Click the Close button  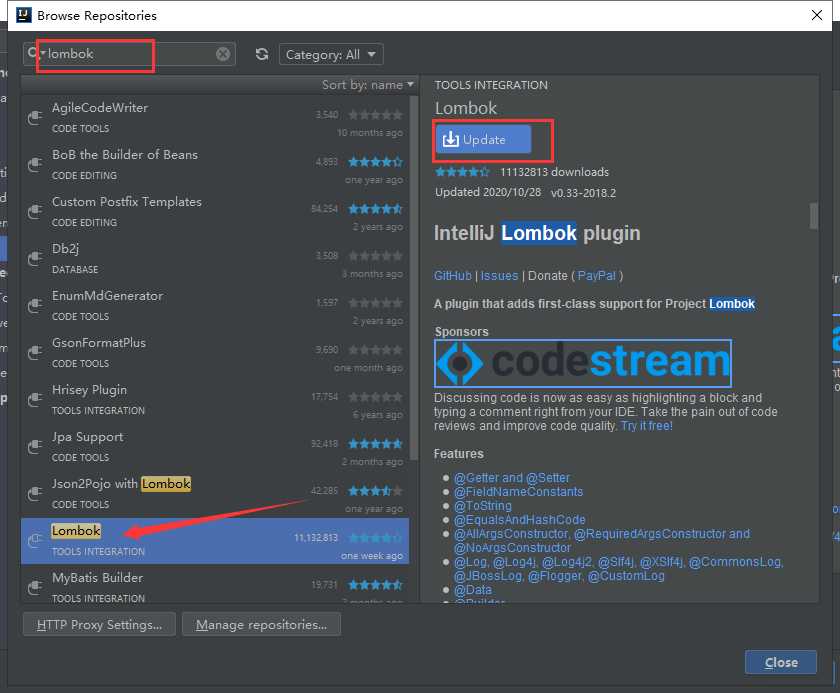pos(781,662)
